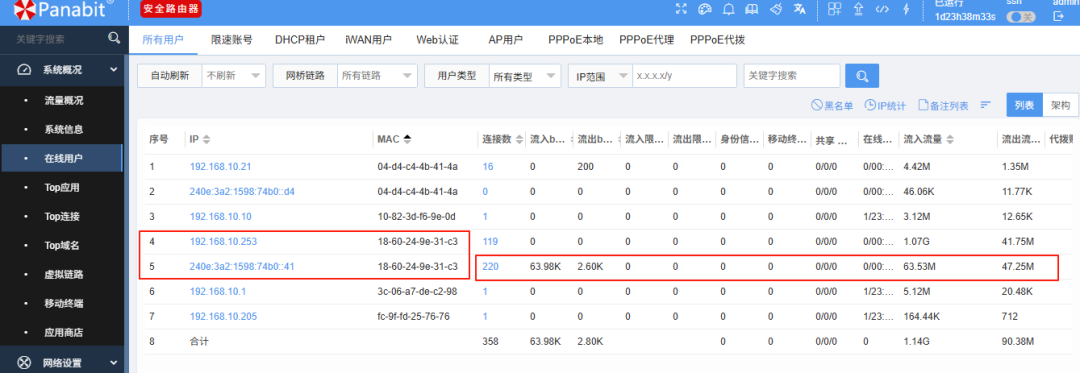This screenshot has height=373, width=1080.
Task: Switch to 架构 view
Action: 1060,105
